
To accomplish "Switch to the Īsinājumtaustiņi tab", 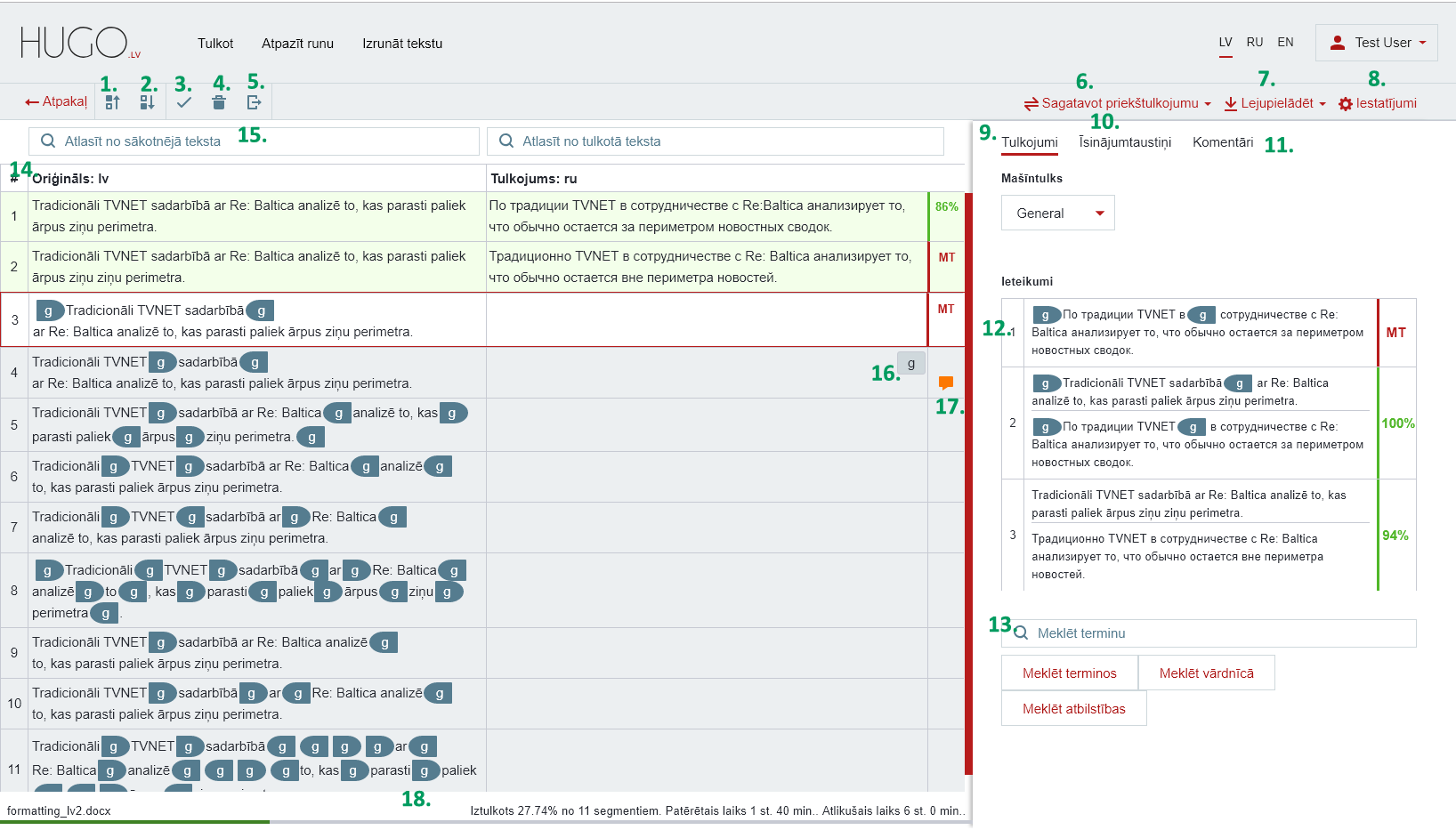I will point(1125,142).
